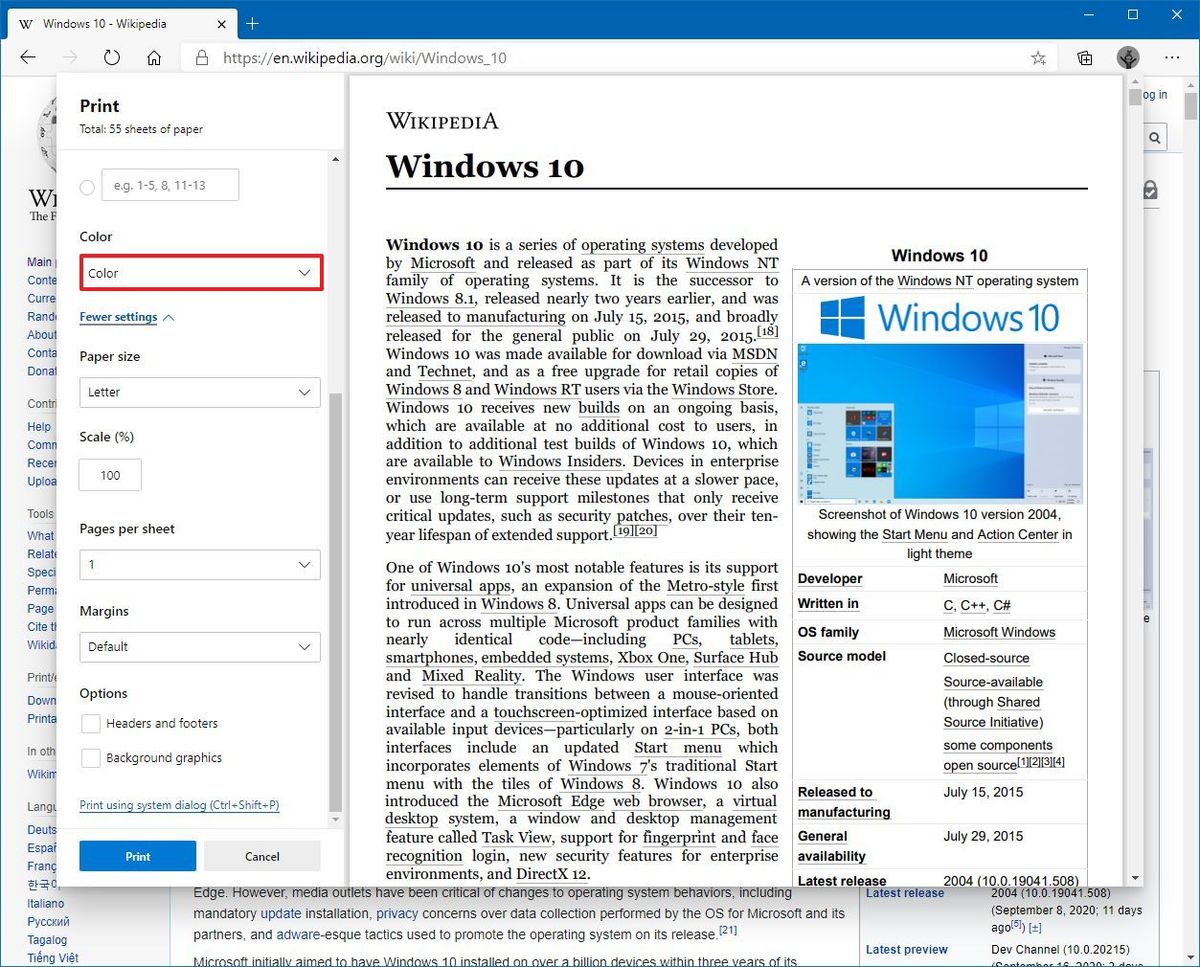
Task: Click the Action Center link in caption
Action: pos(1018,534)
